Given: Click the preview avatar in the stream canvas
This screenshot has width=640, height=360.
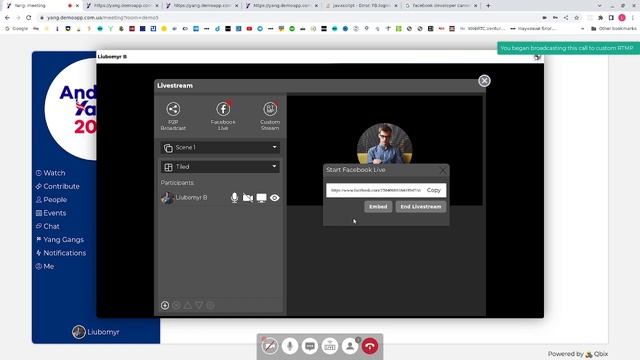Looking at the screenshot, I should 384,144.
